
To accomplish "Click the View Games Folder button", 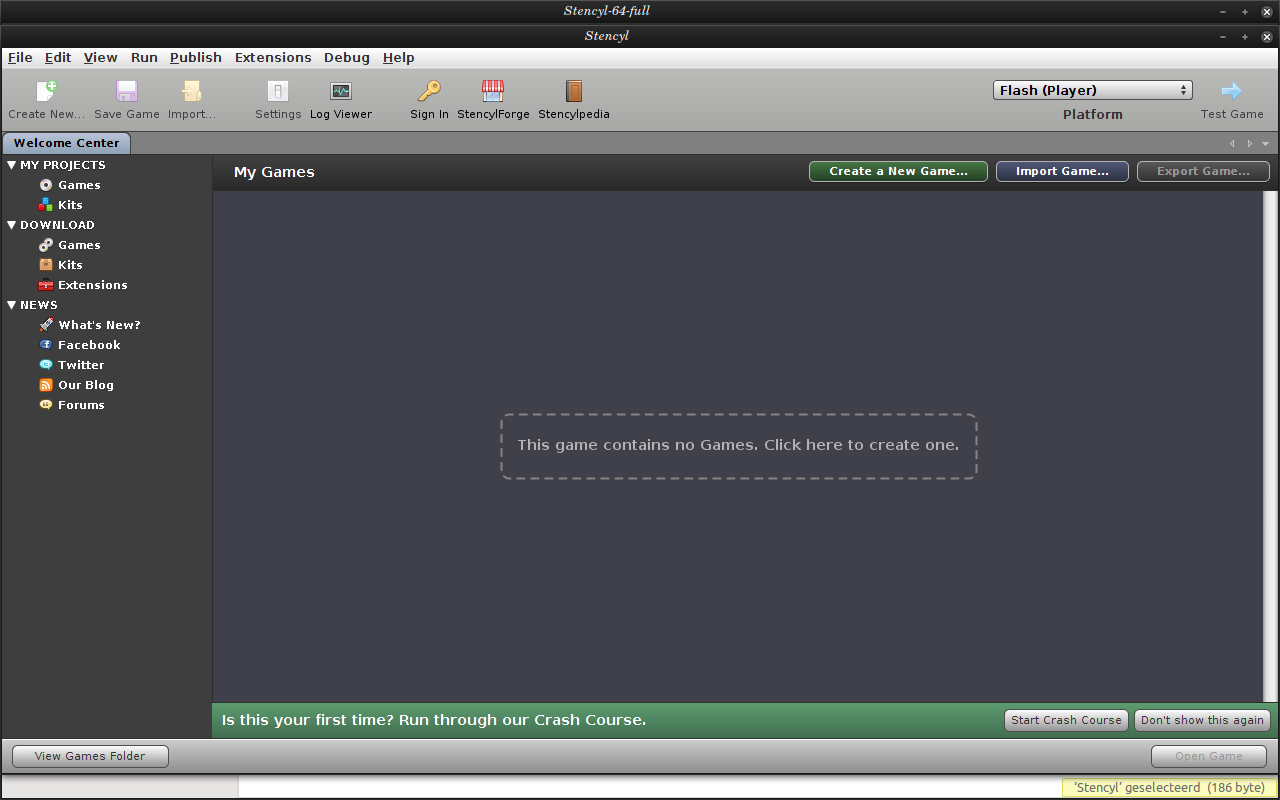I will coord(90,756).
